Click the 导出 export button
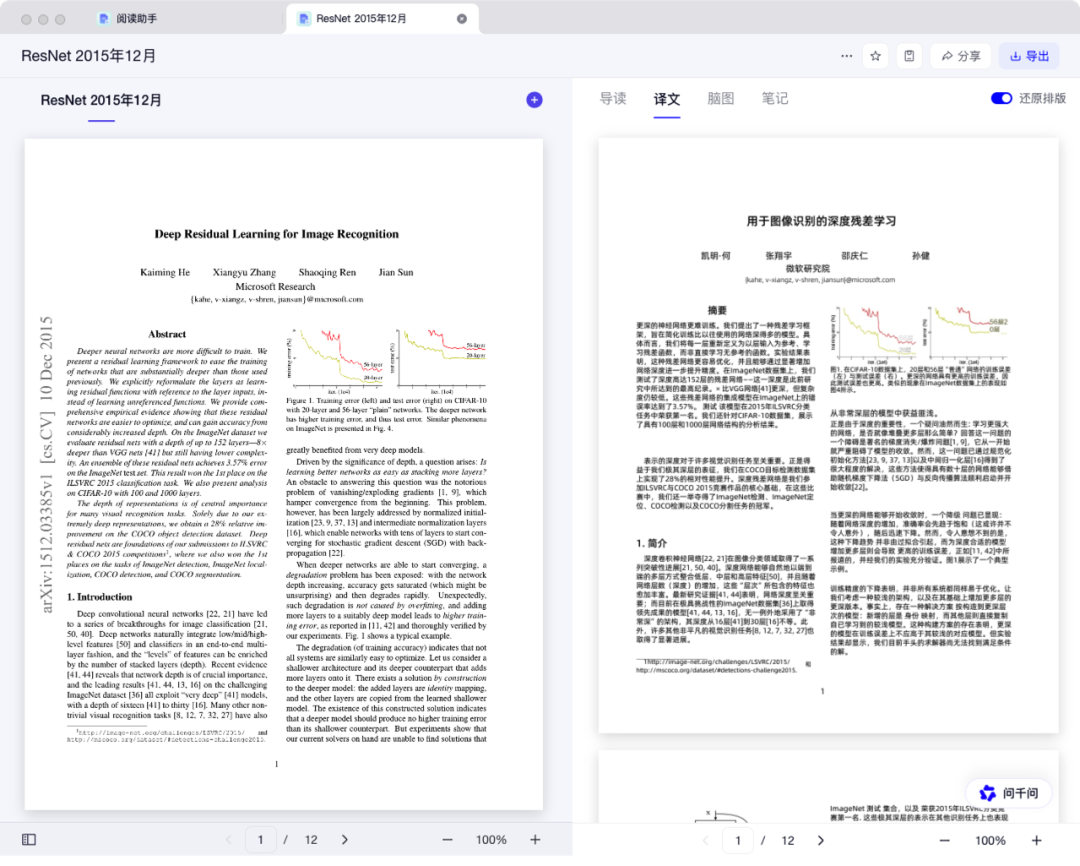 (1029, 56)
